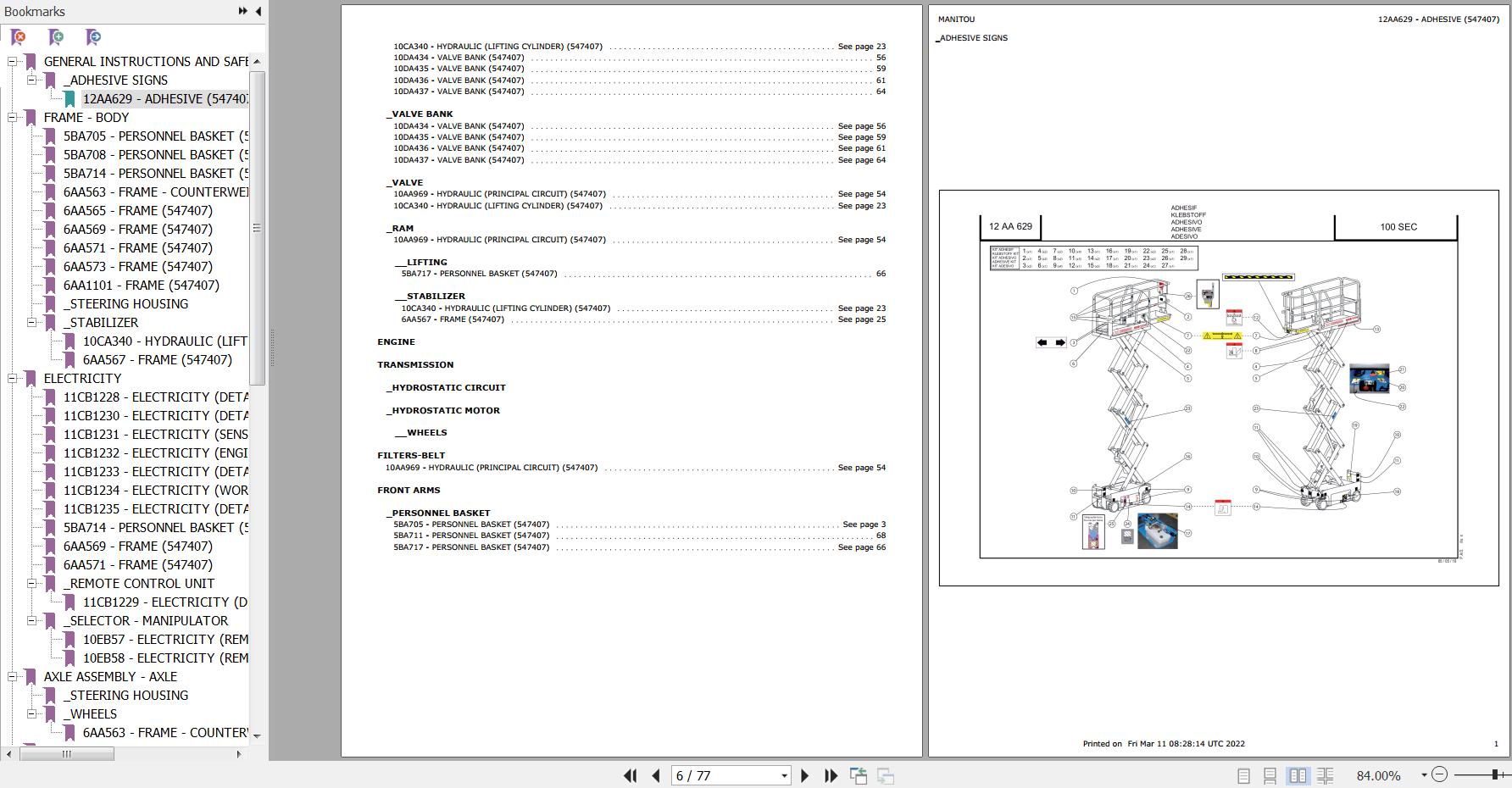The width and height of the screenshot is (1512, 788).
Task: Click the ENGINE heading in contents
Action: pyautogui.click(x=396, y=342)
